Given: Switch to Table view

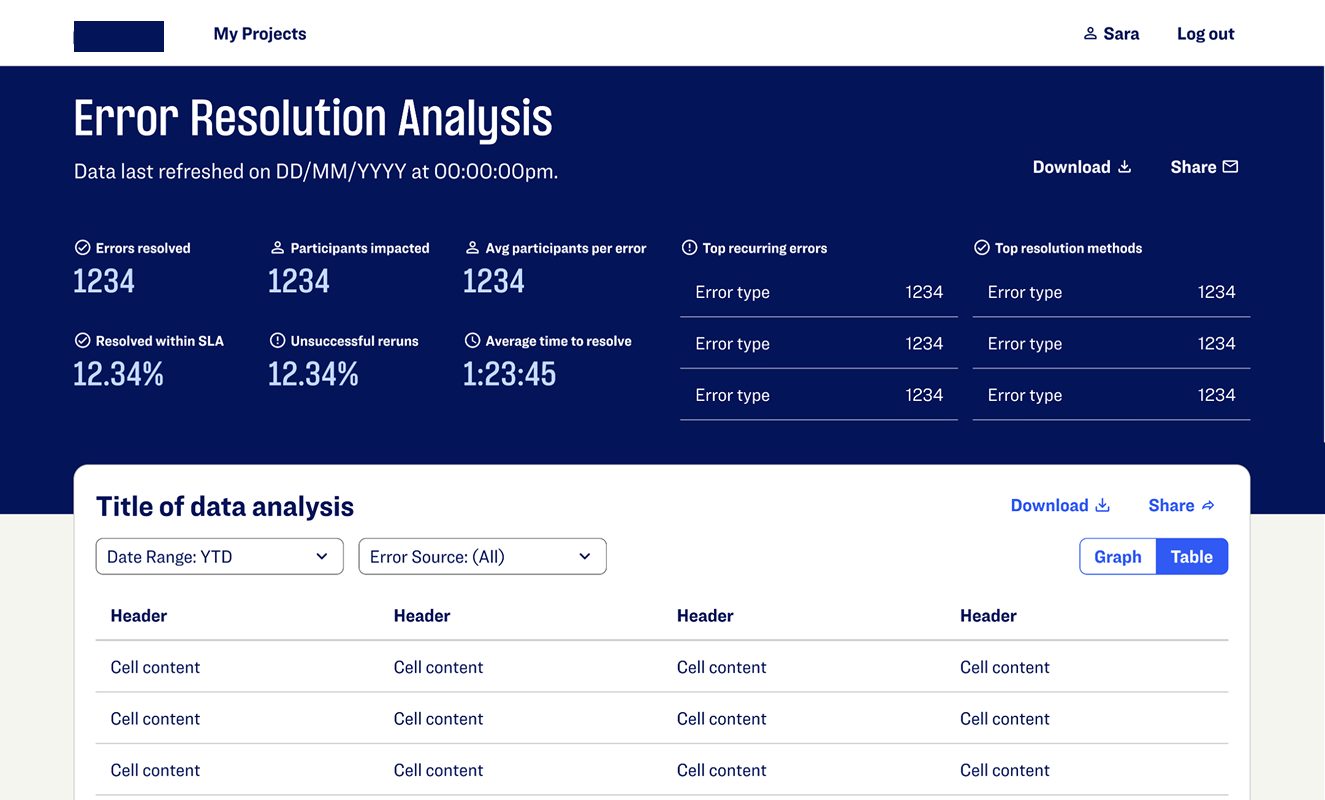Looking at the screenshot, I should 1192,557.
